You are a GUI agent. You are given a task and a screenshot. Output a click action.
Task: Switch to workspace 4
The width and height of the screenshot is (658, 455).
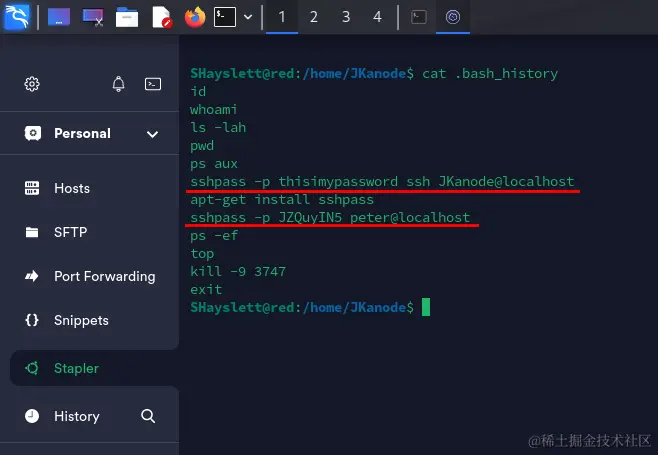377,17
